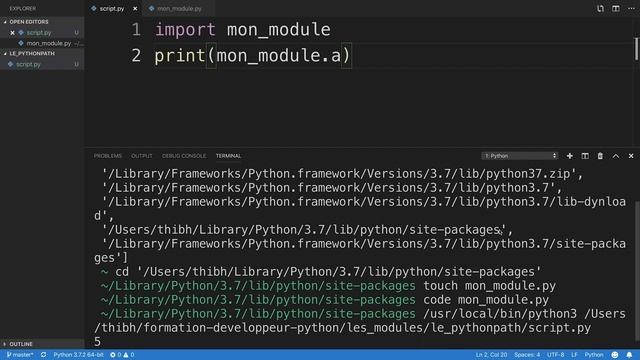The height and width of the screenshot is (360, 640).
Task: Click line number 1 in editor gutter
Action: [136, 29]
